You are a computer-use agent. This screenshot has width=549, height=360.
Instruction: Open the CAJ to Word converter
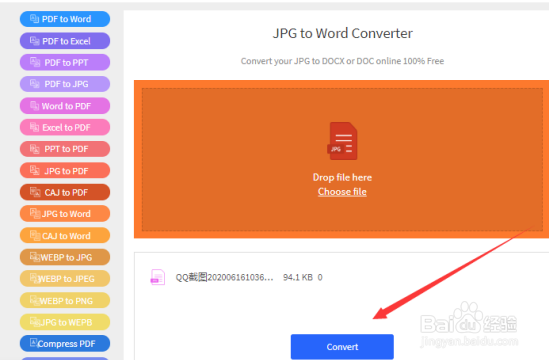65,236
